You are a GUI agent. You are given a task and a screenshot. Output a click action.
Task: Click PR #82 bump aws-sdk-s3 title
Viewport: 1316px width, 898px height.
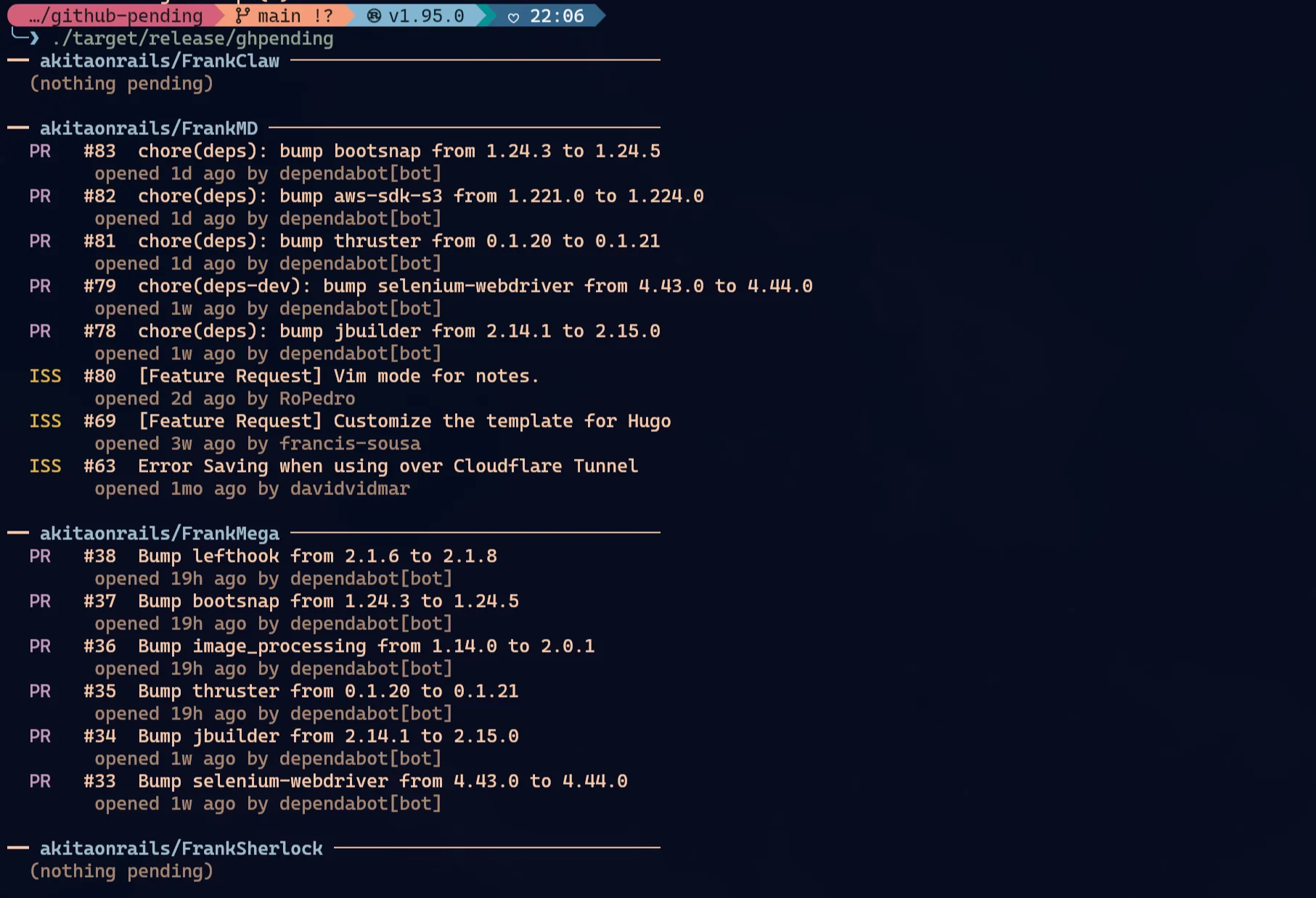coord(421,196)
